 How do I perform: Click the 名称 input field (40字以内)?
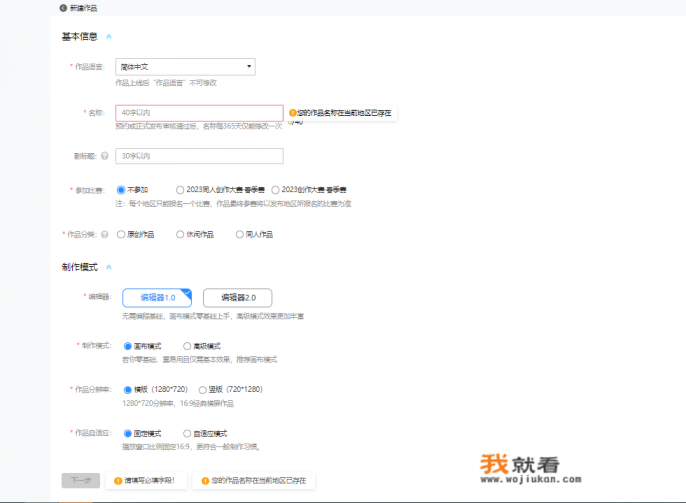pos(200,113)
